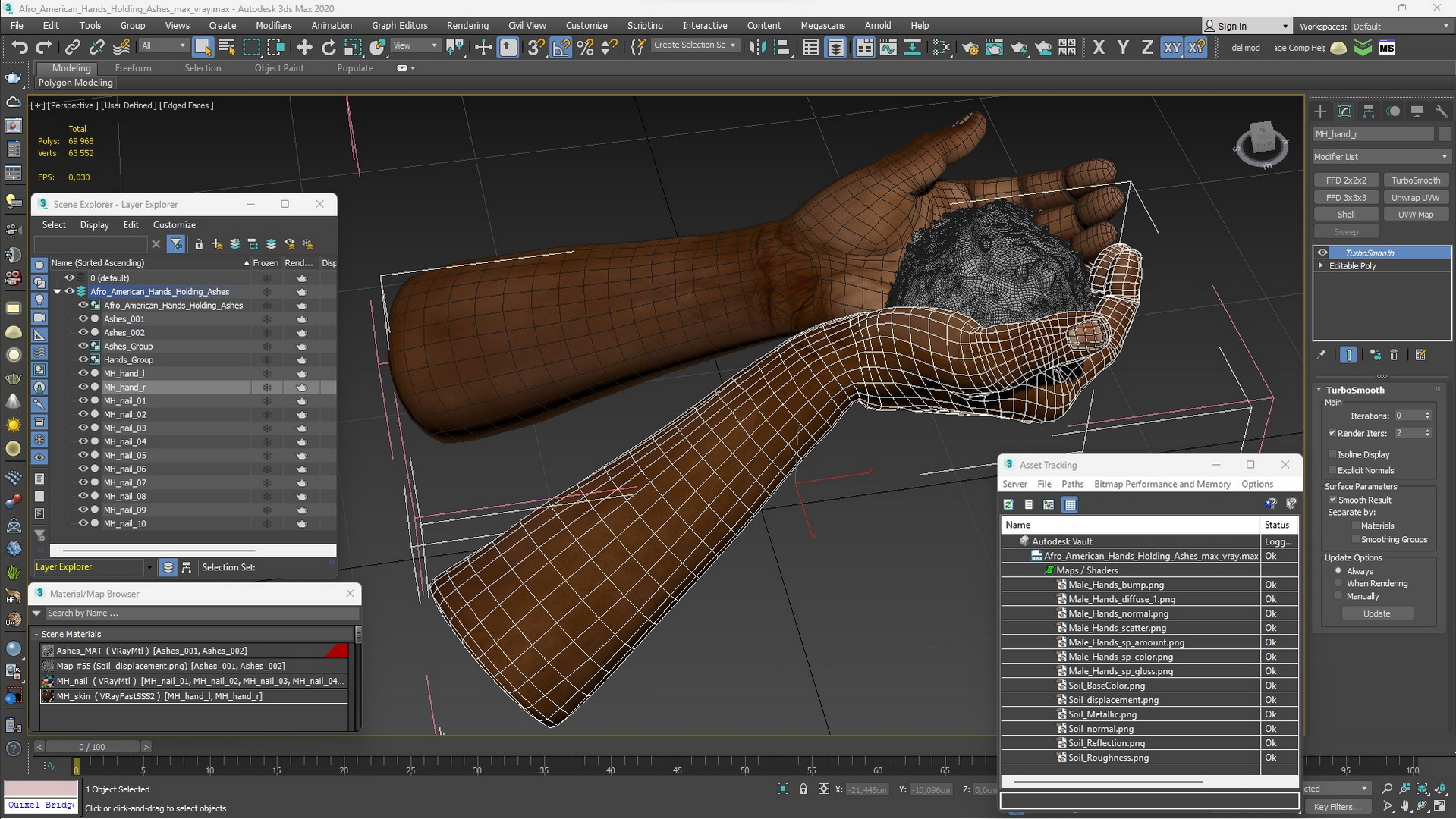Click the Undo arrow icon
The image size is (1456, 819).
click(x=20, y=47)
